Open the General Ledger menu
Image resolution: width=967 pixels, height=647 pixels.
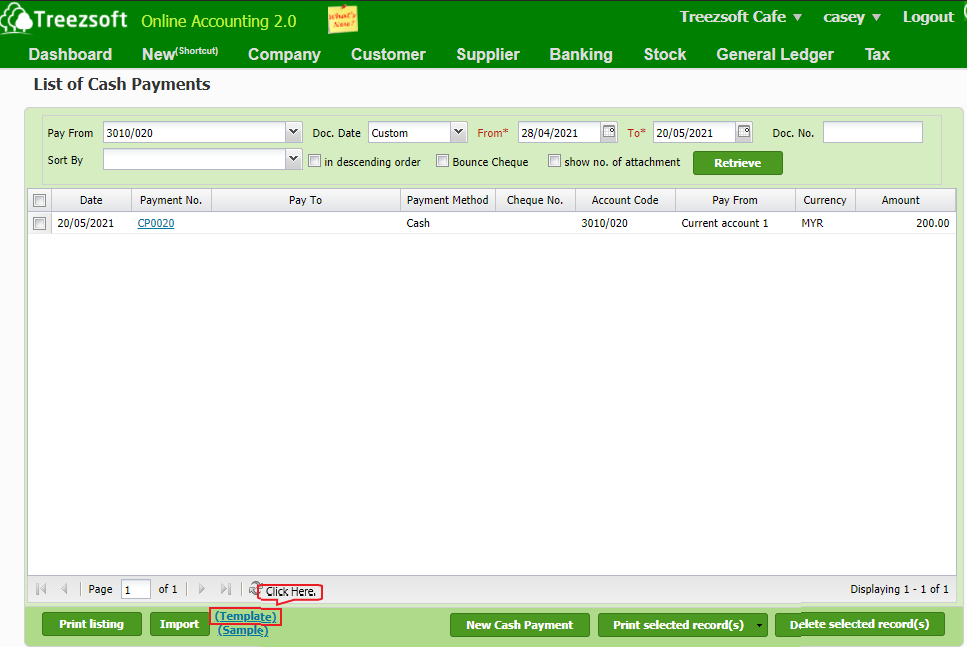[x=775, y=54]
